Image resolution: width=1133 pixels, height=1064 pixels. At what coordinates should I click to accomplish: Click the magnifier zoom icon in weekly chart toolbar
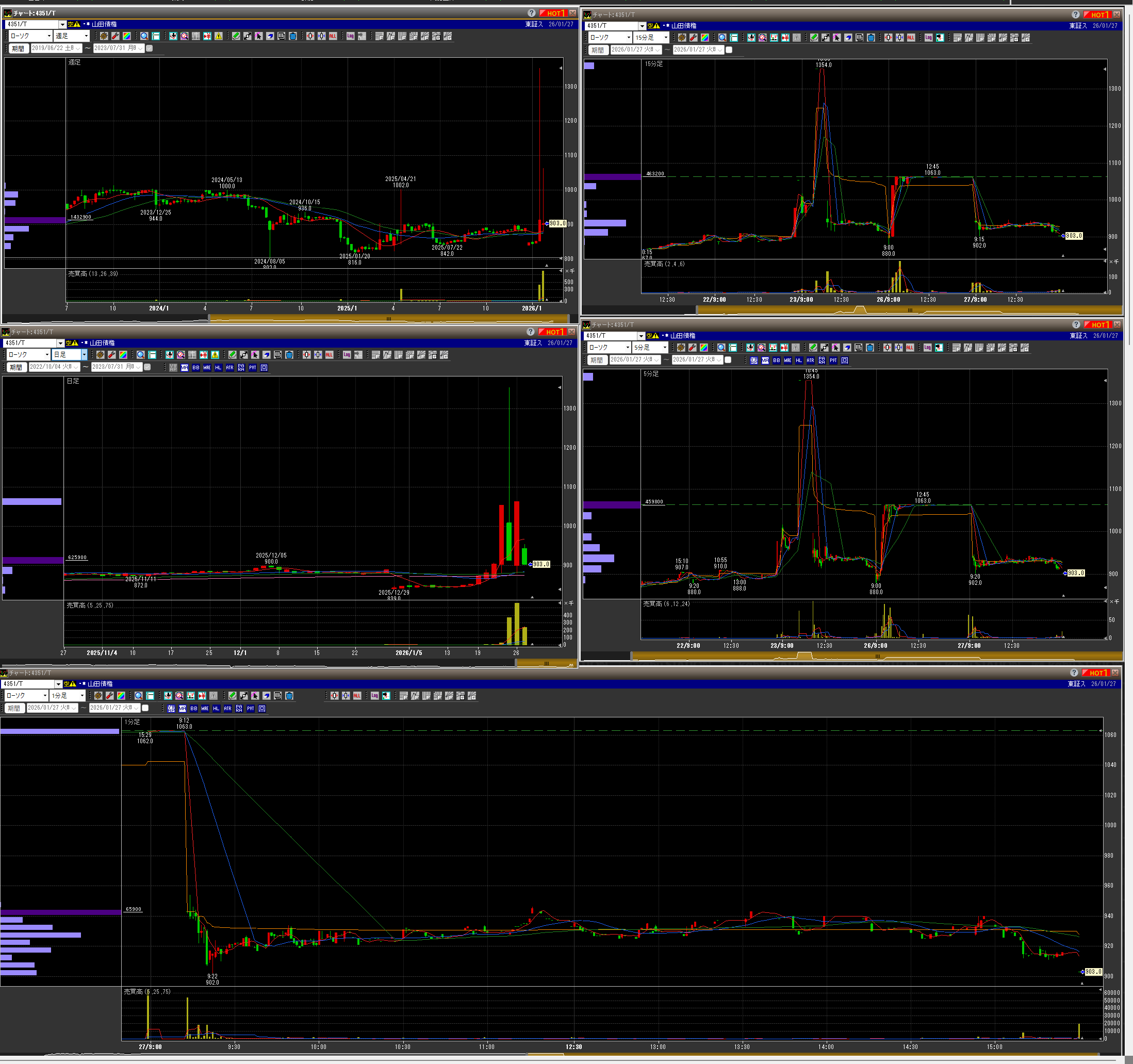pyautogui.click(x=144, y=36)
